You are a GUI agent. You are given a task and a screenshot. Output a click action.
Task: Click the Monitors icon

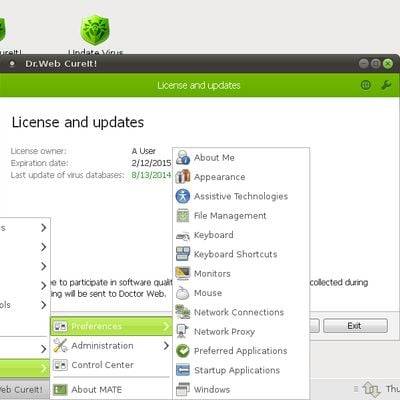(183, 273)
